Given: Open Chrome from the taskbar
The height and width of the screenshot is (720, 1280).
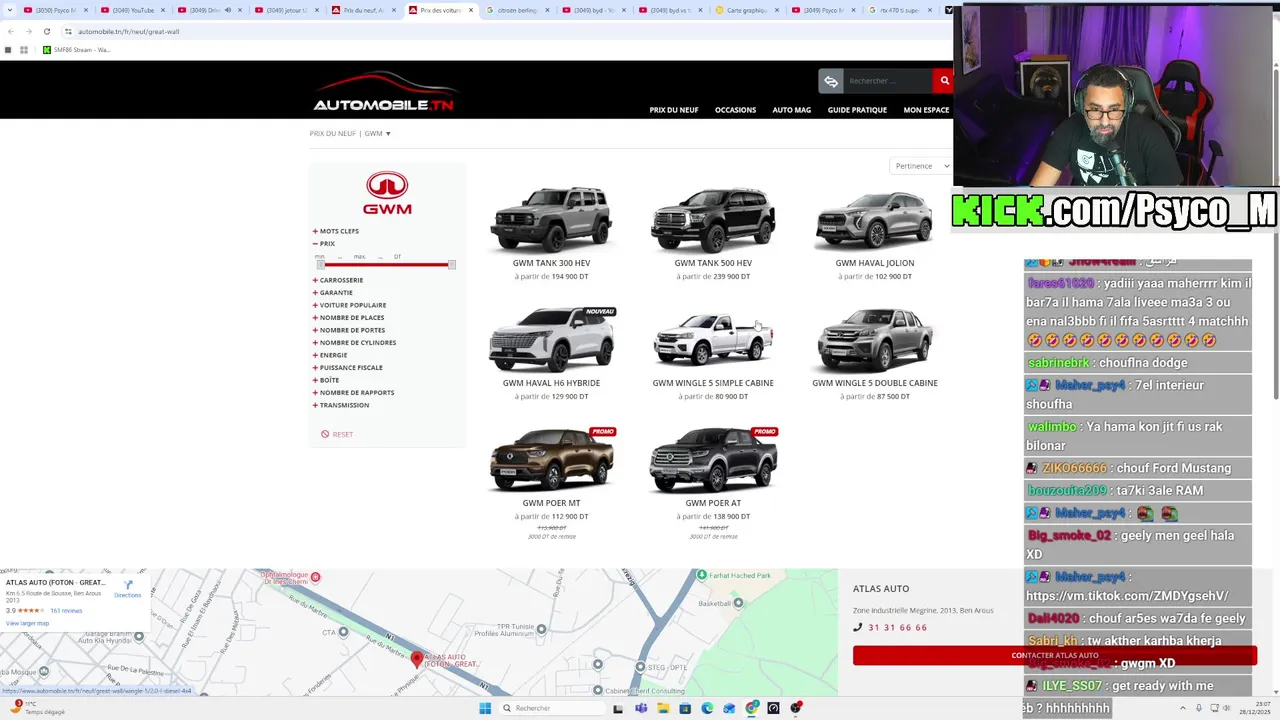Looking at the screenshot, I should click(751, 708).
